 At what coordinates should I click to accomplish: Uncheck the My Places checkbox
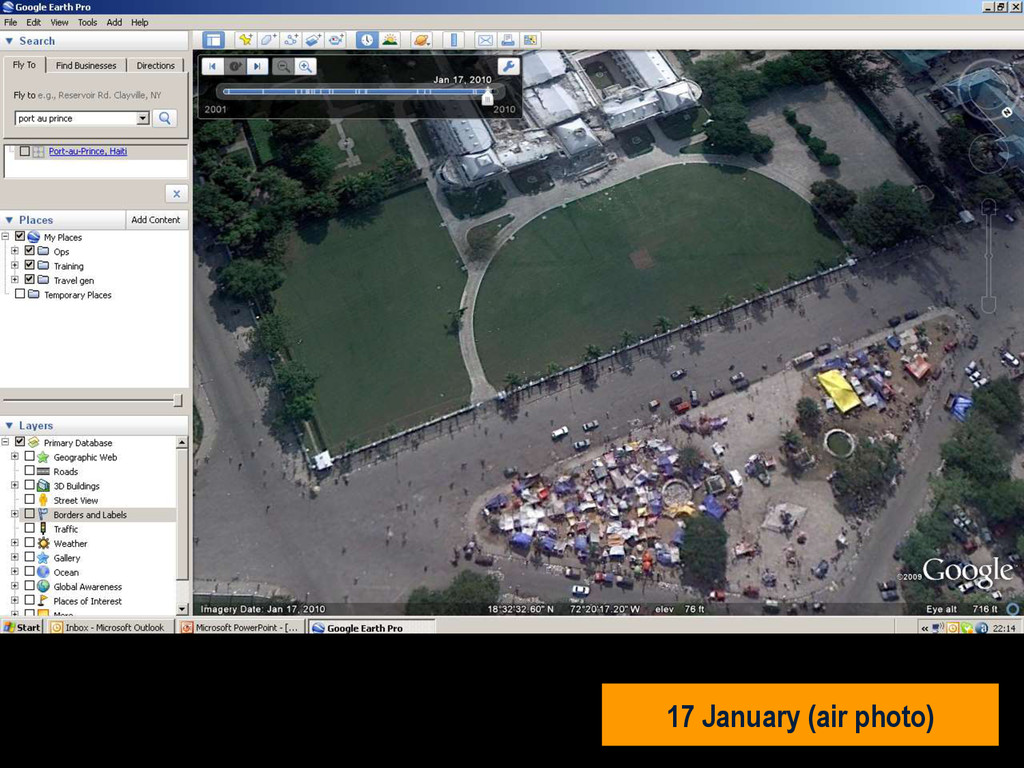tap(20, 236)
